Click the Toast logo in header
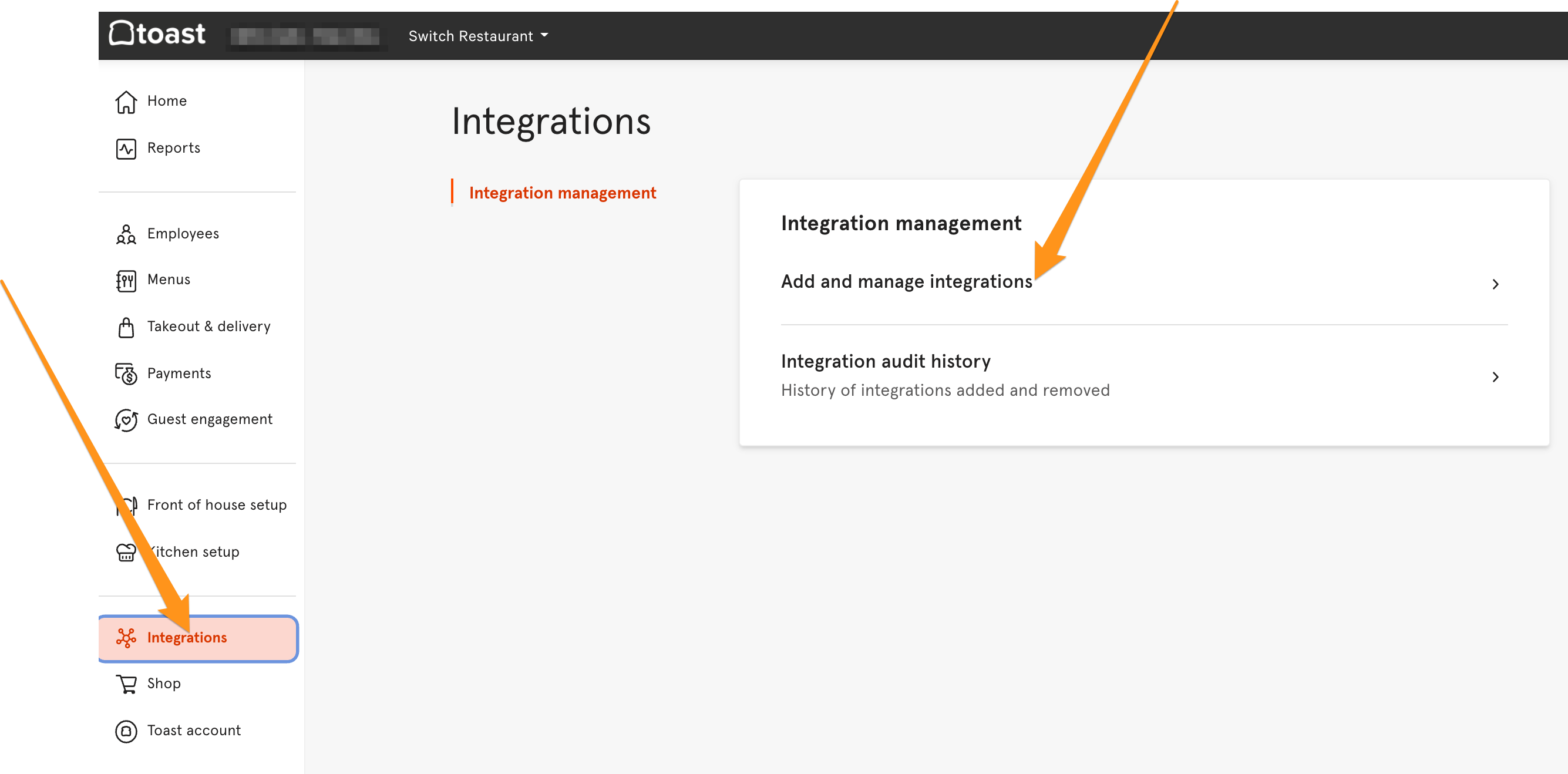1568x774 pixels. point(157,34)
